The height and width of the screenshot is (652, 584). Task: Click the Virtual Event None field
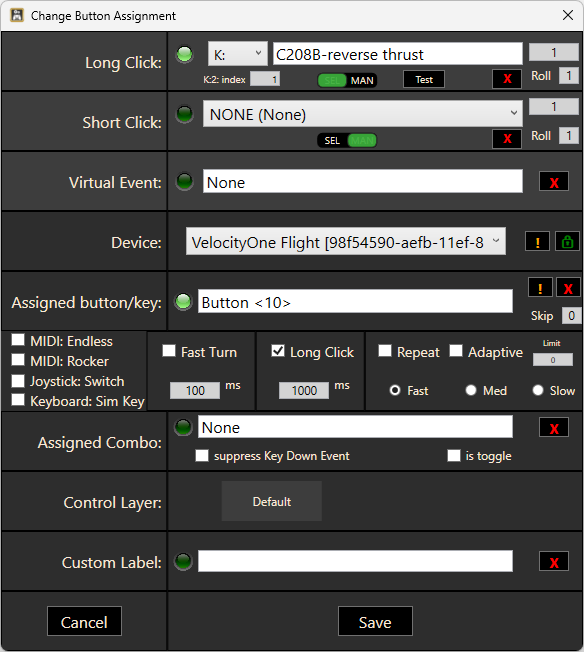coord(363,181)
